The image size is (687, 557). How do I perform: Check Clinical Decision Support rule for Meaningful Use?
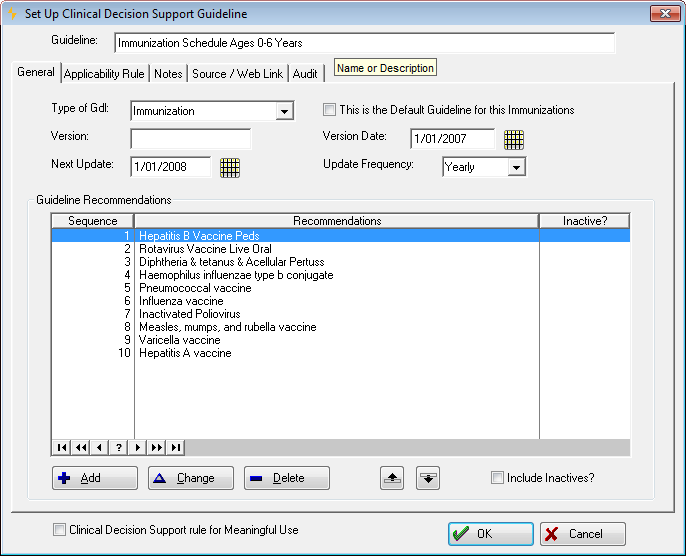point(59,529)
